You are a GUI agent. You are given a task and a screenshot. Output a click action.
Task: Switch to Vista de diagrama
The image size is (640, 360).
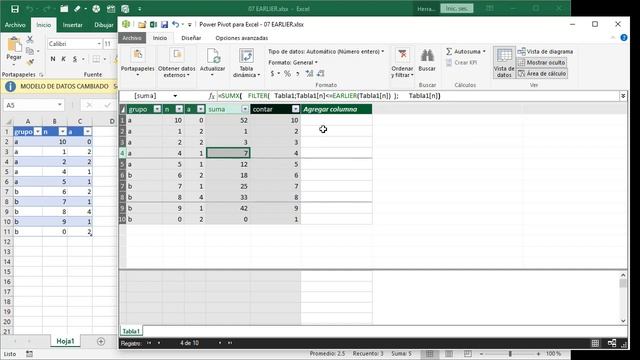point(545,51)
